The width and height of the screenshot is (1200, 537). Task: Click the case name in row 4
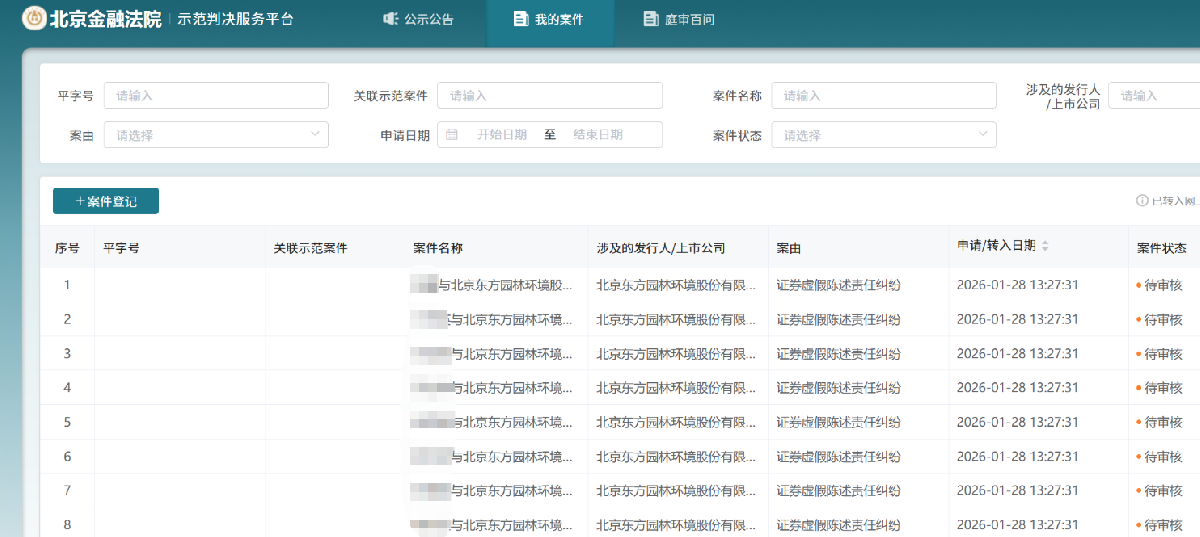coord(492,388)
